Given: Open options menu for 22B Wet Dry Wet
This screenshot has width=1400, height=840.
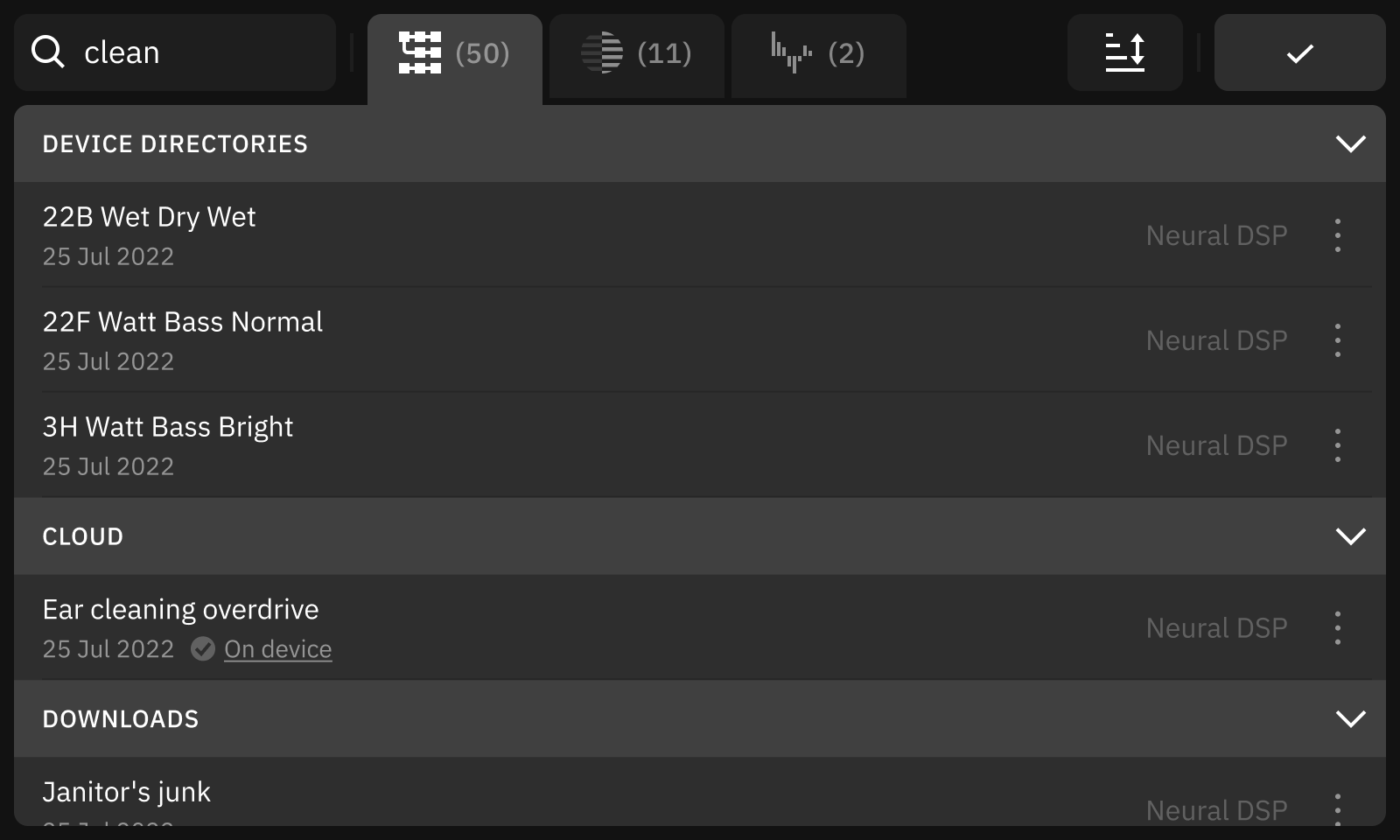Looking at the screenshot, I should tap(1338, 234).
